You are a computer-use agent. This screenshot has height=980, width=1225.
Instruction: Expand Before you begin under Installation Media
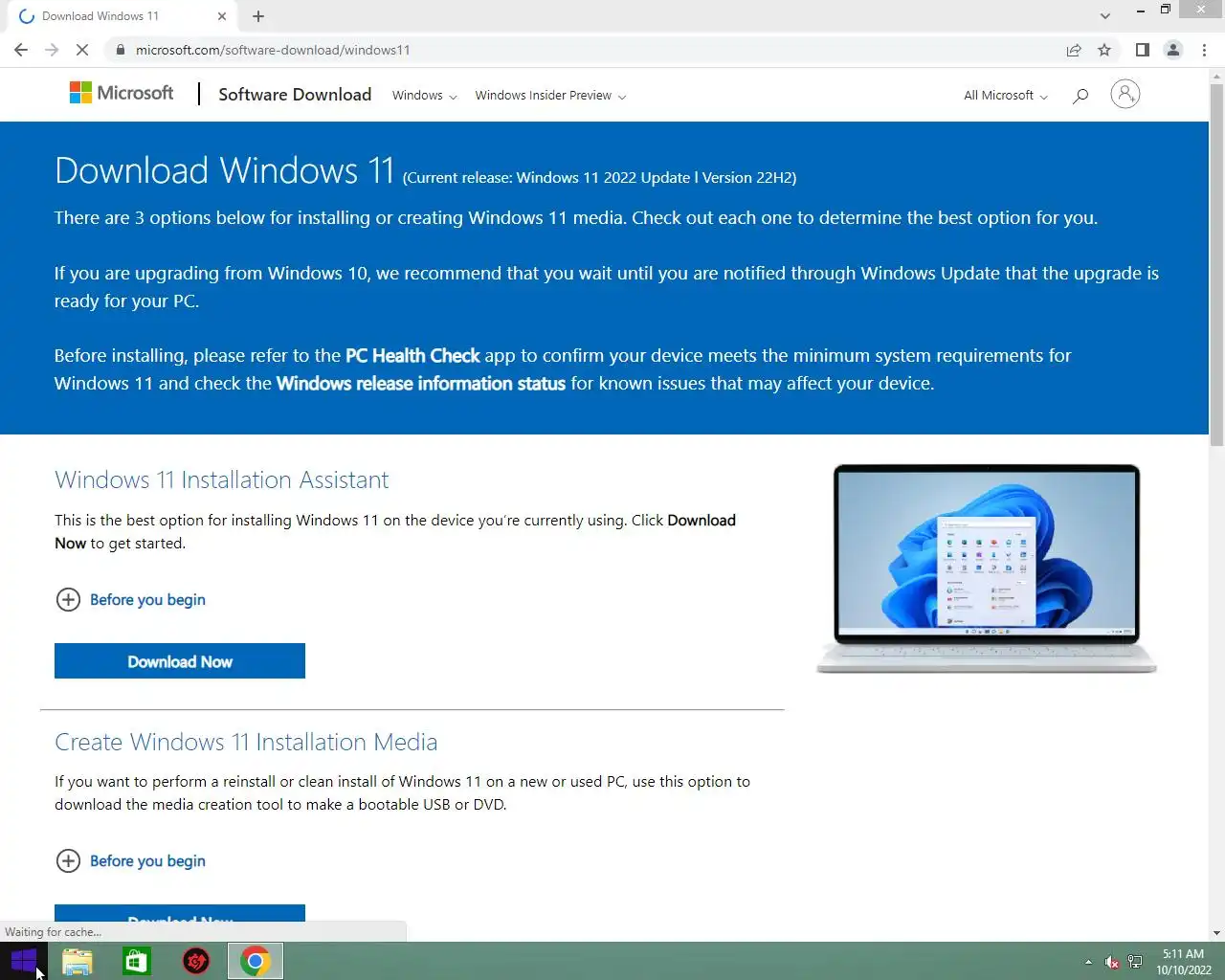coord(131,860)
